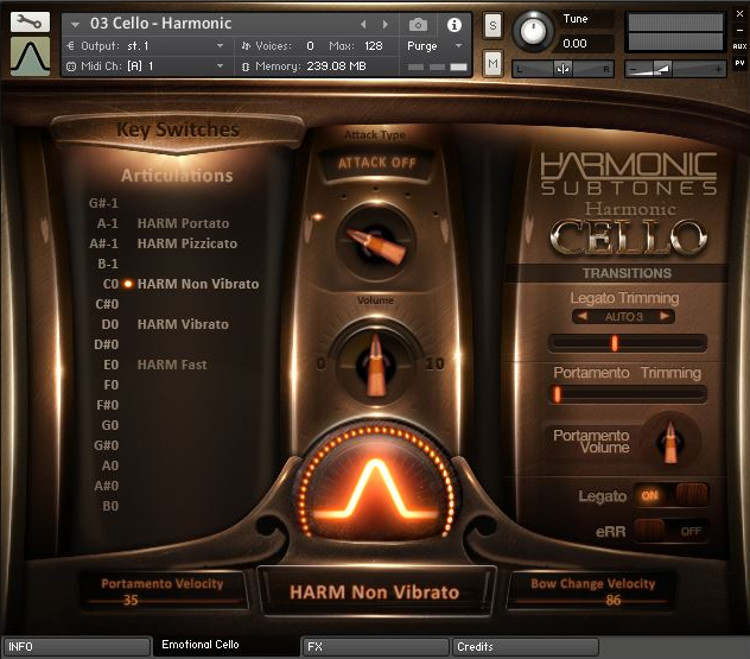The width and height of the screenshot is (750, 659).
Task: Turn the Portamento Volume knob
Action: (x=670, y=441)
